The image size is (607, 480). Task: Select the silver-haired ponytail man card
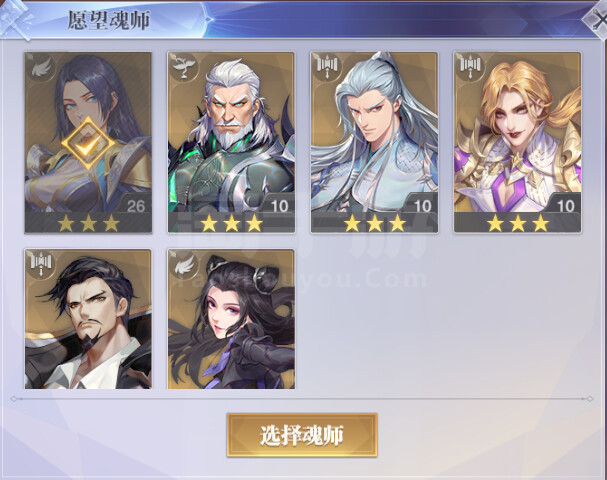pyautogui.click(x=374, y=142)
